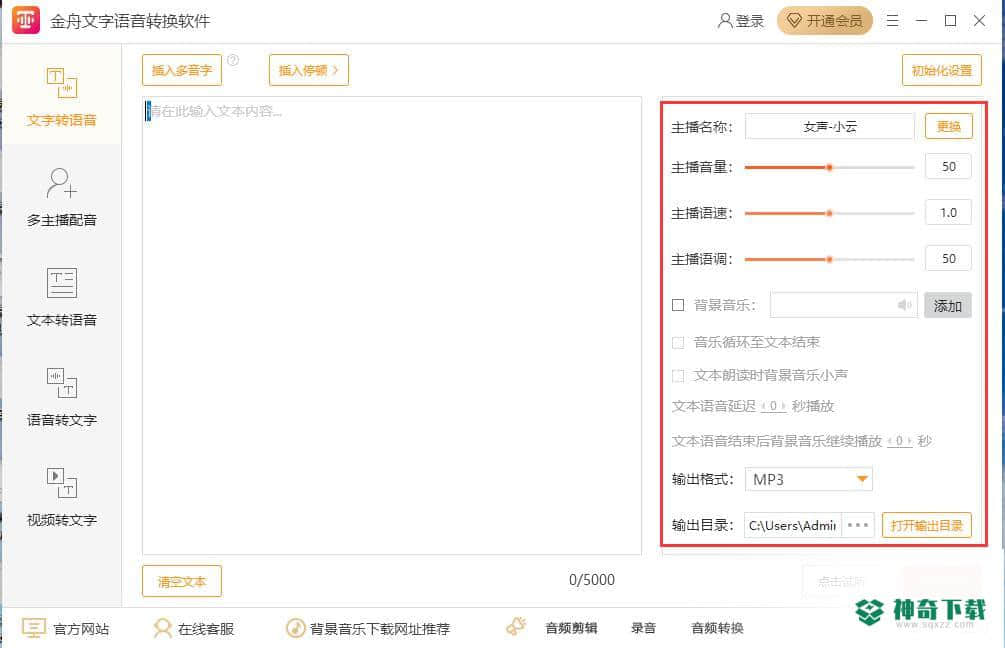Click the app logo in the title bar

point(26,21)
